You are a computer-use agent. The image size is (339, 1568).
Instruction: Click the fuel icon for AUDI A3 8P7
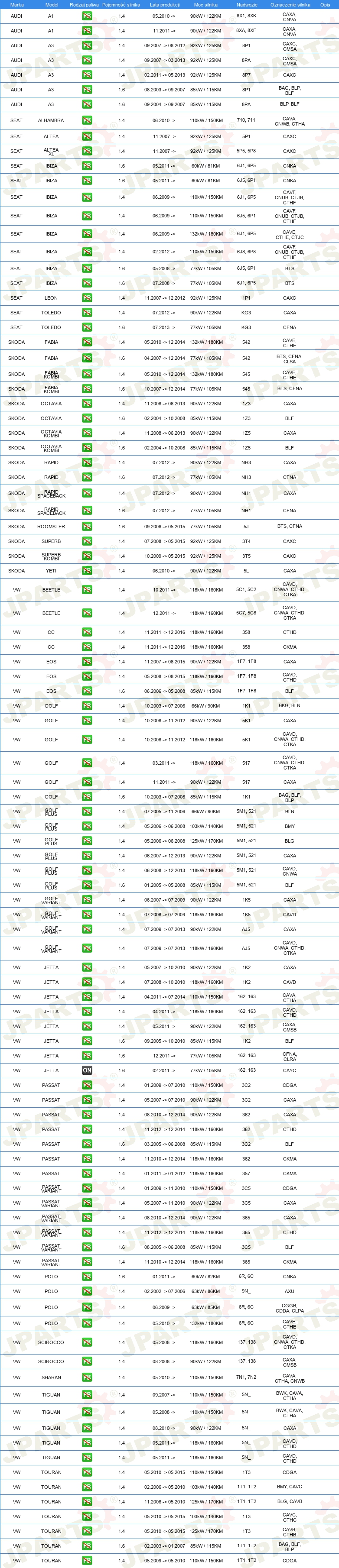tap(87, 75)
